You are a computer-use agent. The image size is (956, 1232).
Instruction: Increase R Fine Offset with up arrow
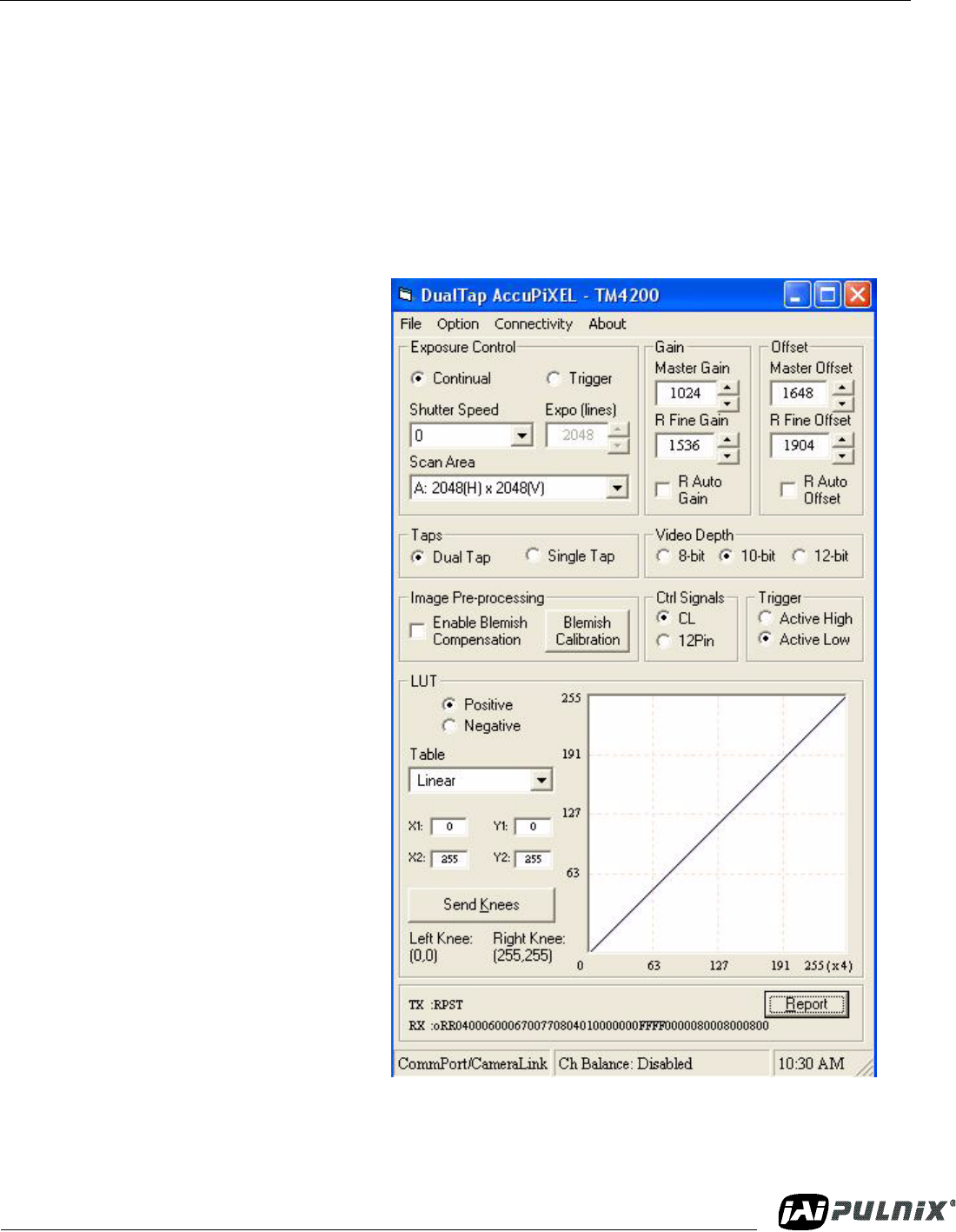coord(842,439)
